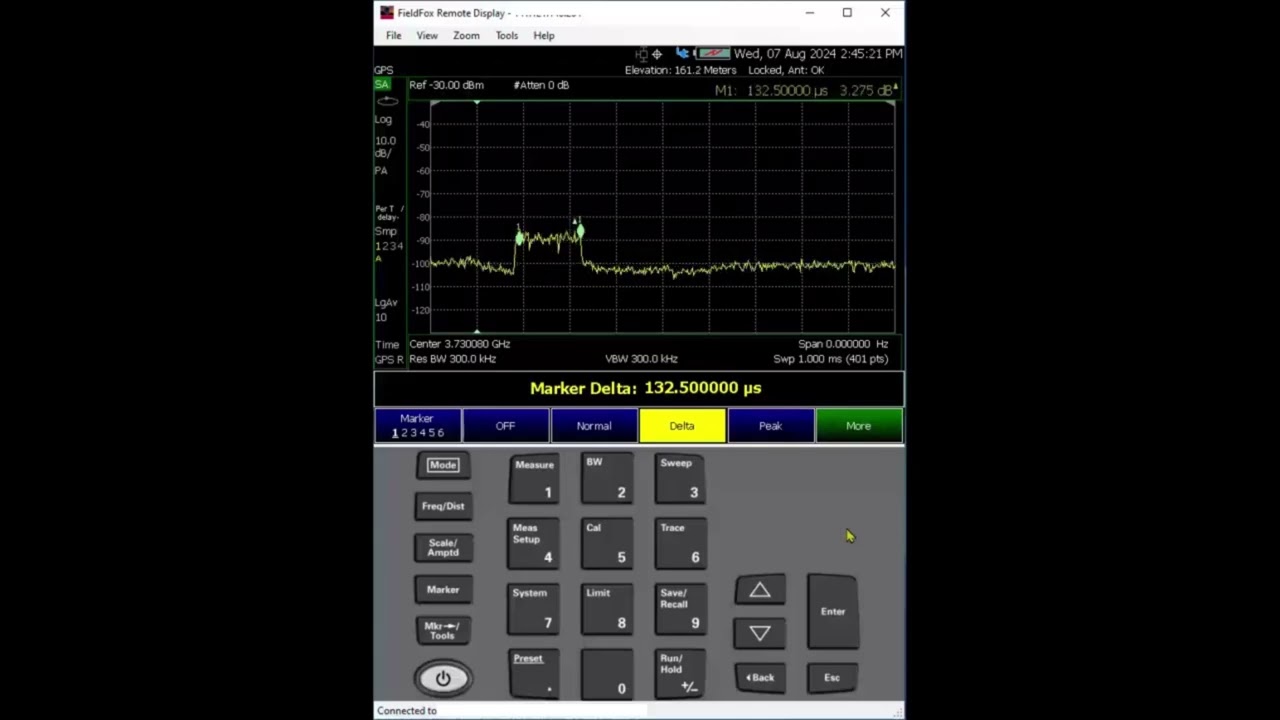Click the Locked, Ant: OK status
This screenshot has width=1280, height=720.
(x=786, y=71)
